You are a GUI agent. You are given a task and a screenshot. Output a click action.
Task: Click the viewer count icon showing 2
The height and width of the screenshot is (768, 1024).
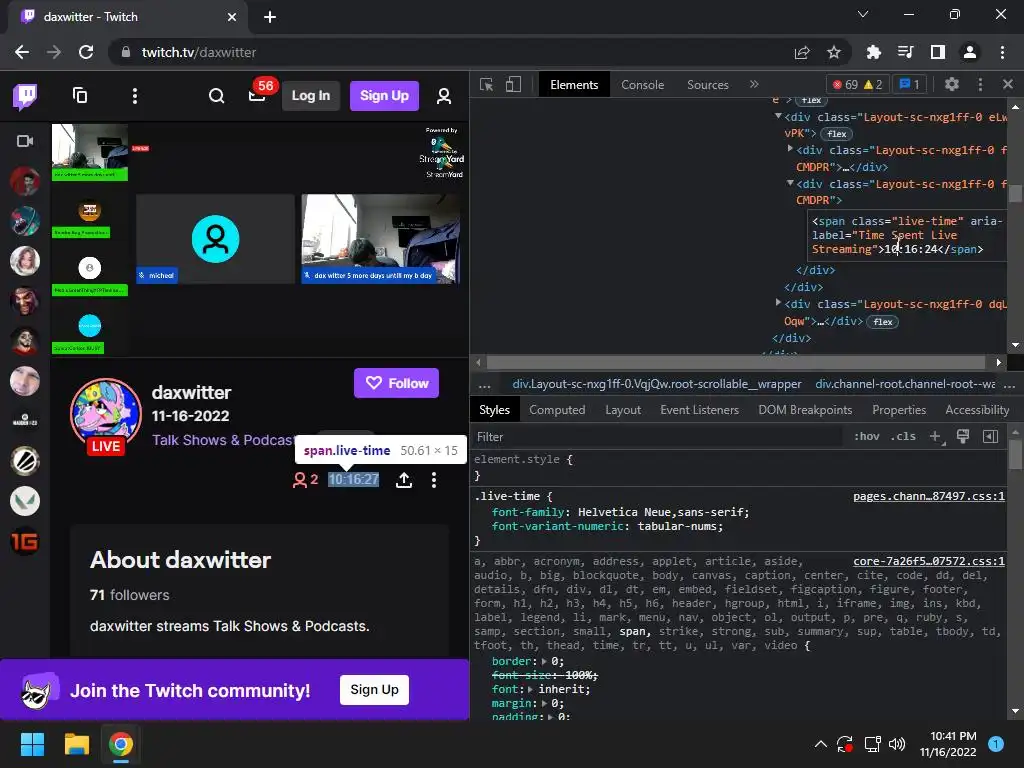(x=305, y=480)
